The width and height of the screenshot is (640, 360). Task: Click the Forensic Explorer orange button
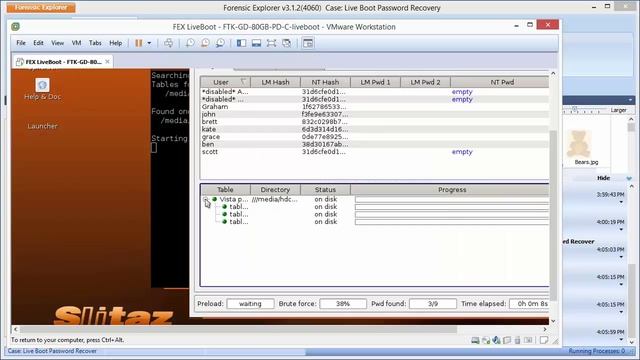tap(41, 7)
